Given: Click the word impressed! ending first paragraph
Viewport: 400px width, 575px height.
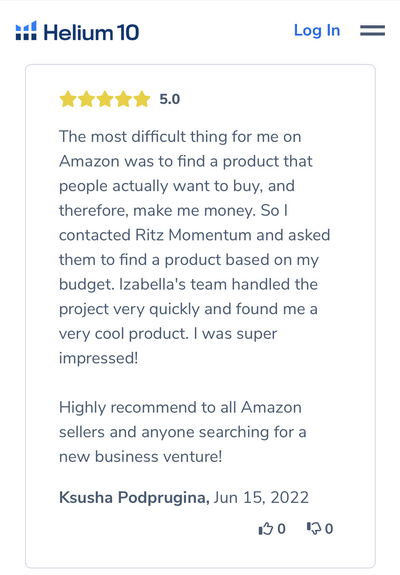Looking at the screenshot, I should [99, 358].
